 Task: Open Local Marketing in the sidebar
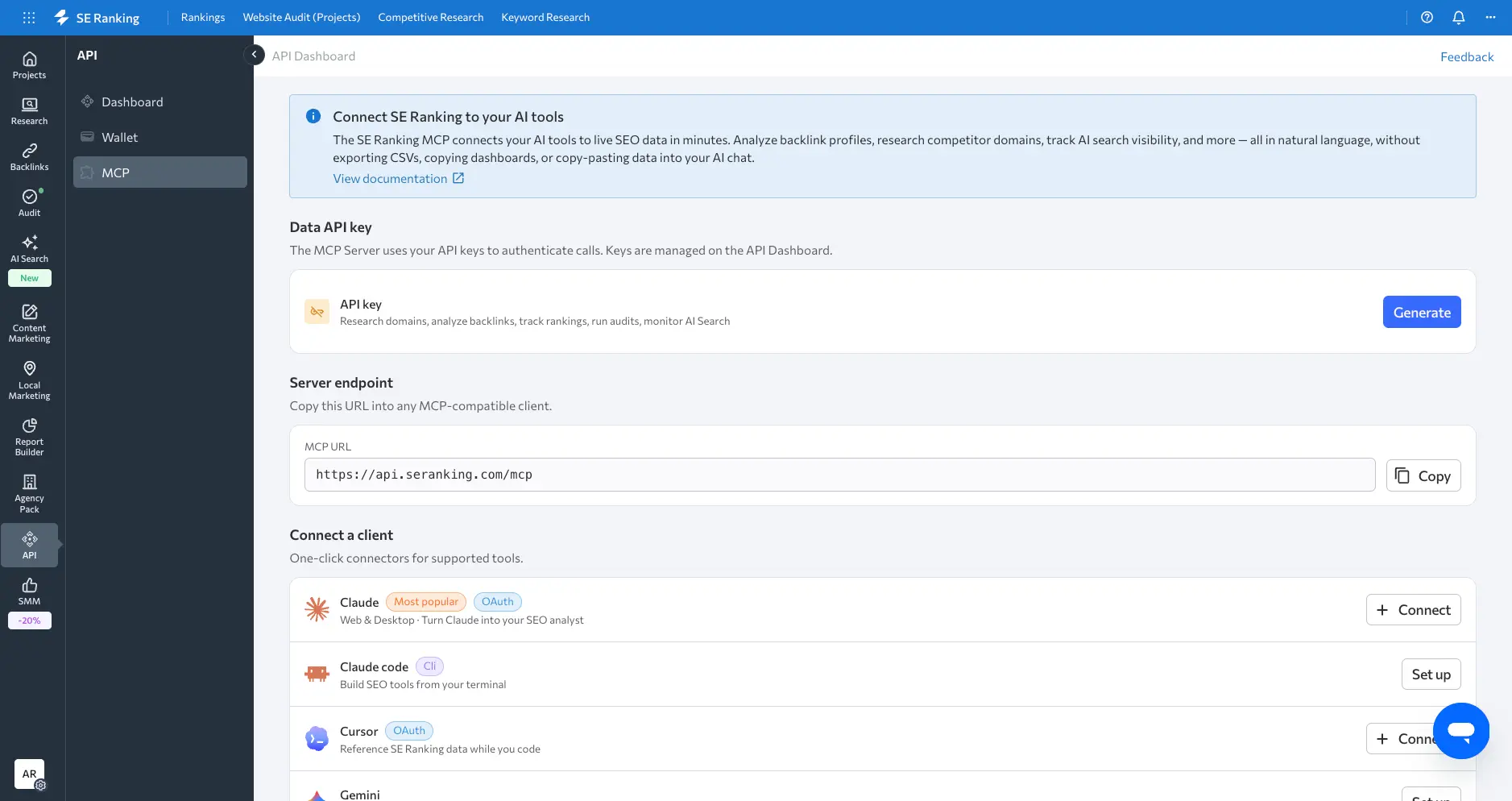(x=29, y=380)
